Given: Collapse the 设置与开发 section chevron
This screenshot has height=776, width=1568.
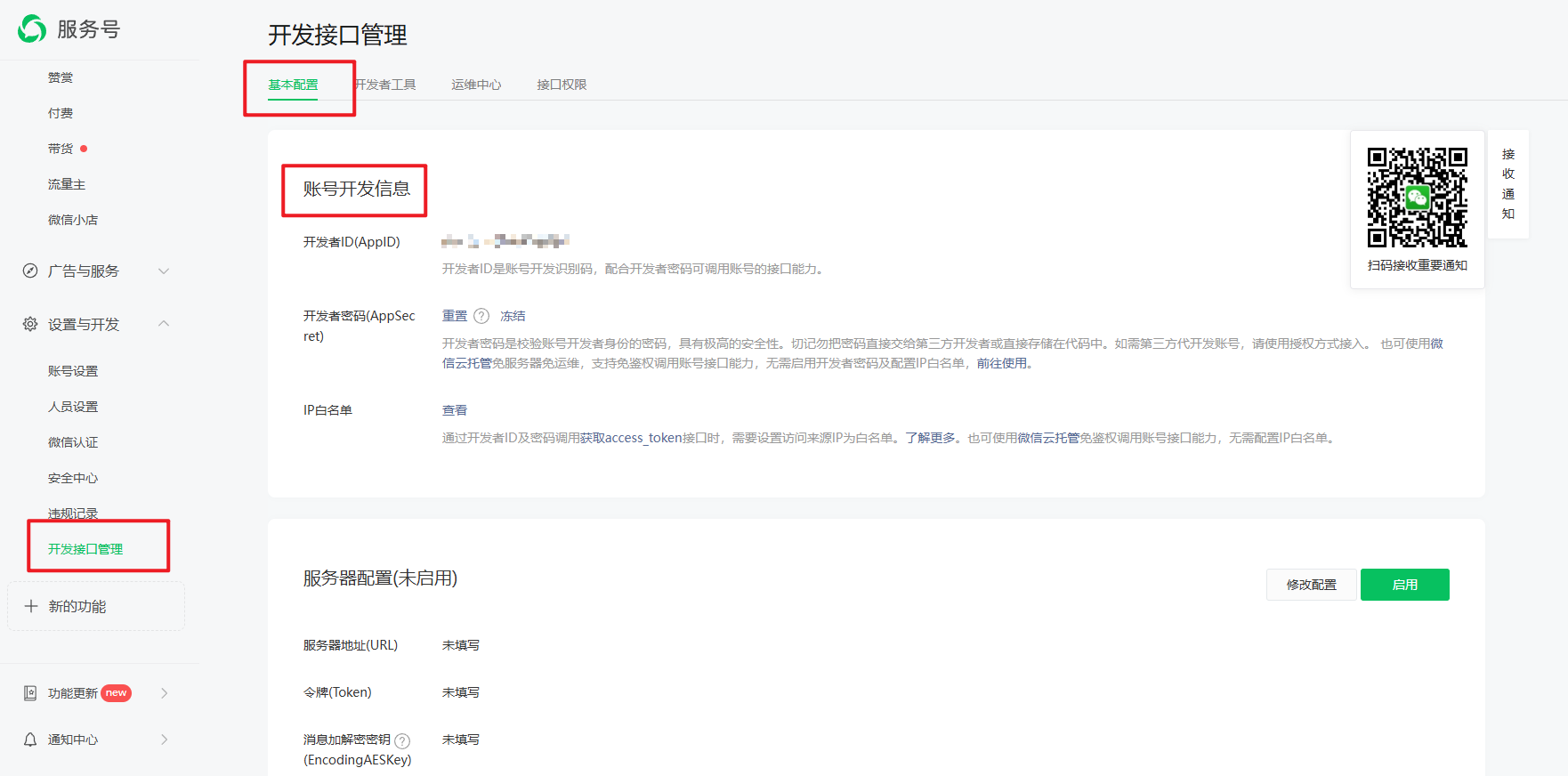Looking at the screenshot, I should click(x=164, y=324).
